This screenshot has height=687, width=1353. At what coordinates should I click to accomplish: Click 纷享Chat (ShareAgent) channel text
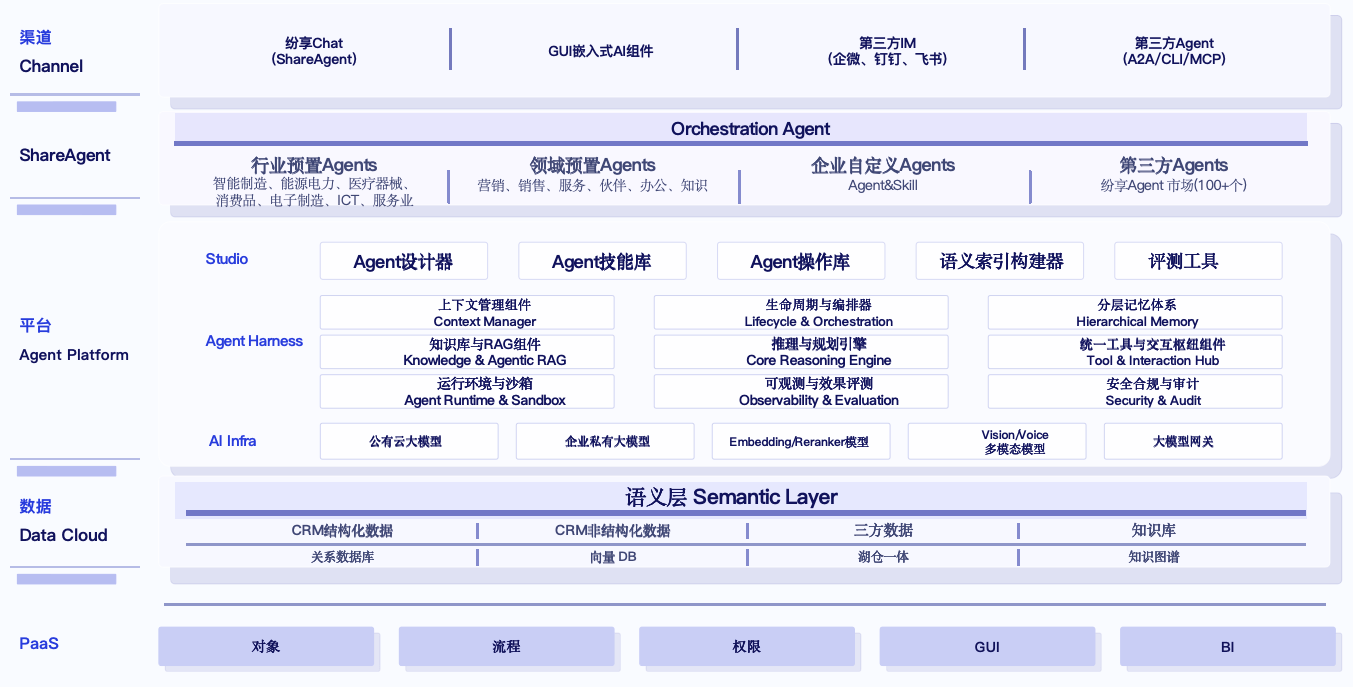point(314,51)
